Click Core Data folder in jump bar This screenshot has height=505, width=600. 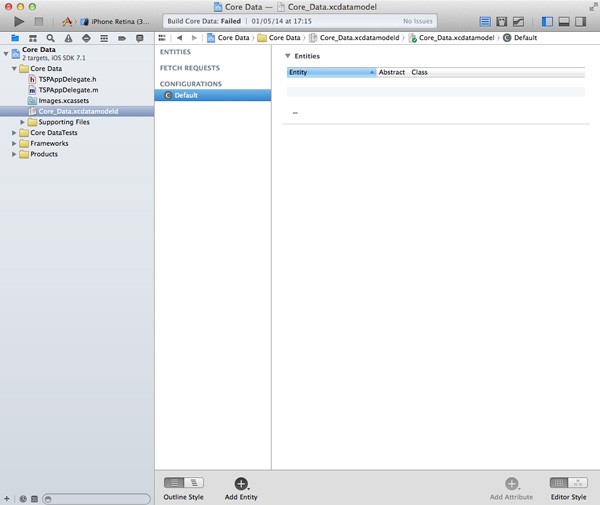pyautogui.click(x=279, y=37)
